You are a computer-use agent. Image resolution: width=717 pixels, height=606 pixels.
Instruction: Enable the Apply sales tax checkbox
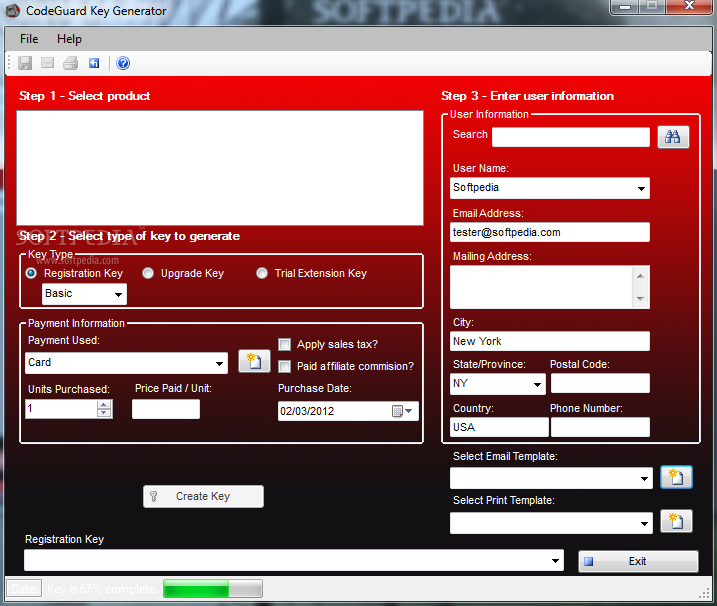tap(284, 344)
